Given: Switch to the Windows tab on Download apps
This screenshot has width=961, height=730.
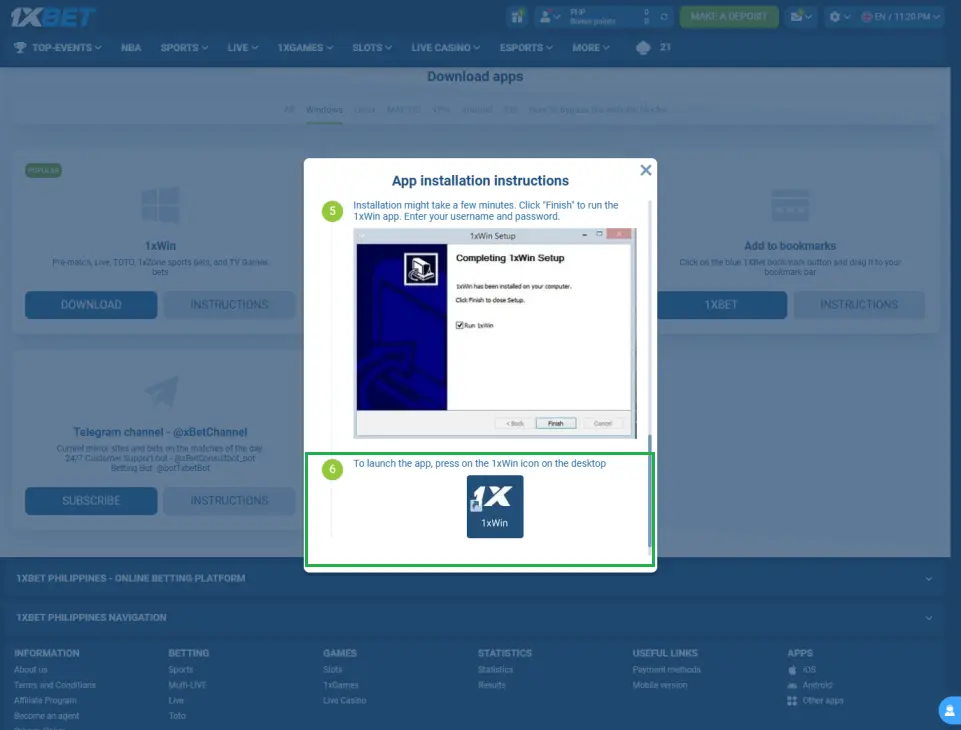Looking at the screenshot, I should pyautogui.click(x=323, y=110).
